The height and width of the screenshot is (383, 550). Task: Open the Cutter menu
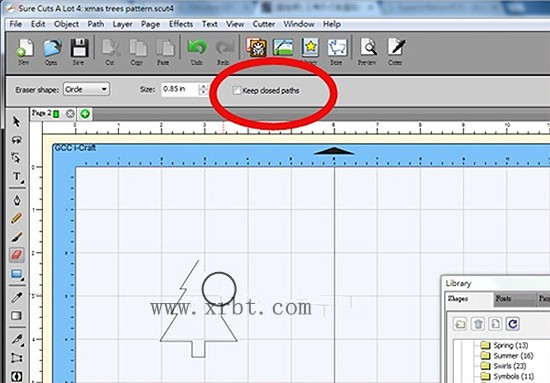click(x=263, y=24)
